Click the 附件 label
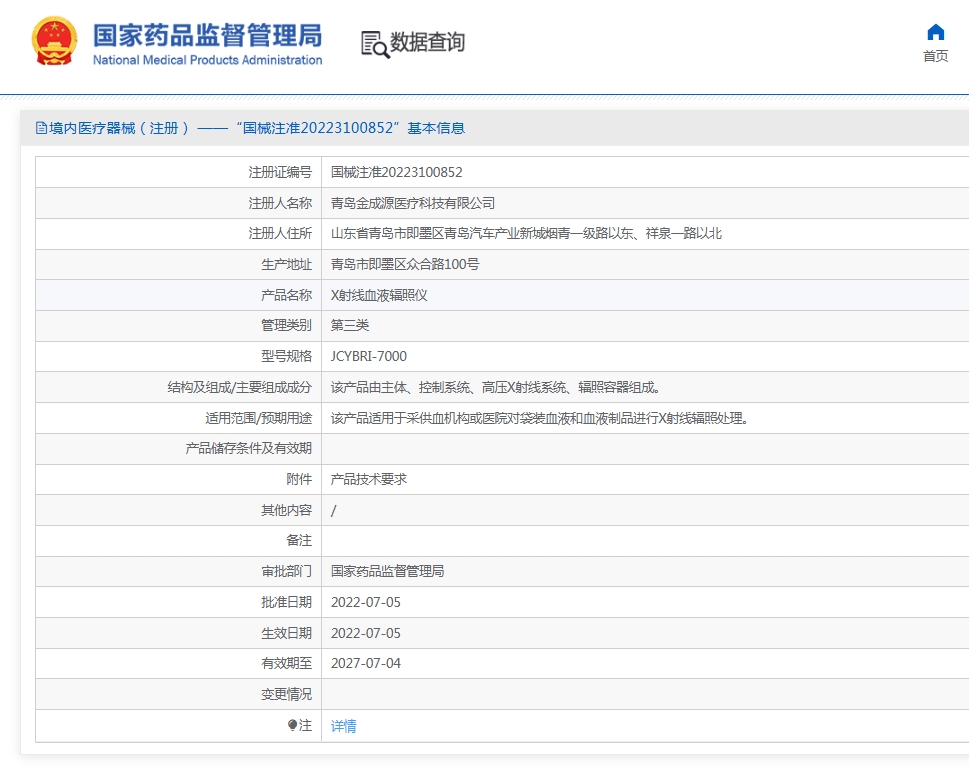Image resolution: width=969 pixels, height=775 pixels. (299, 479)
